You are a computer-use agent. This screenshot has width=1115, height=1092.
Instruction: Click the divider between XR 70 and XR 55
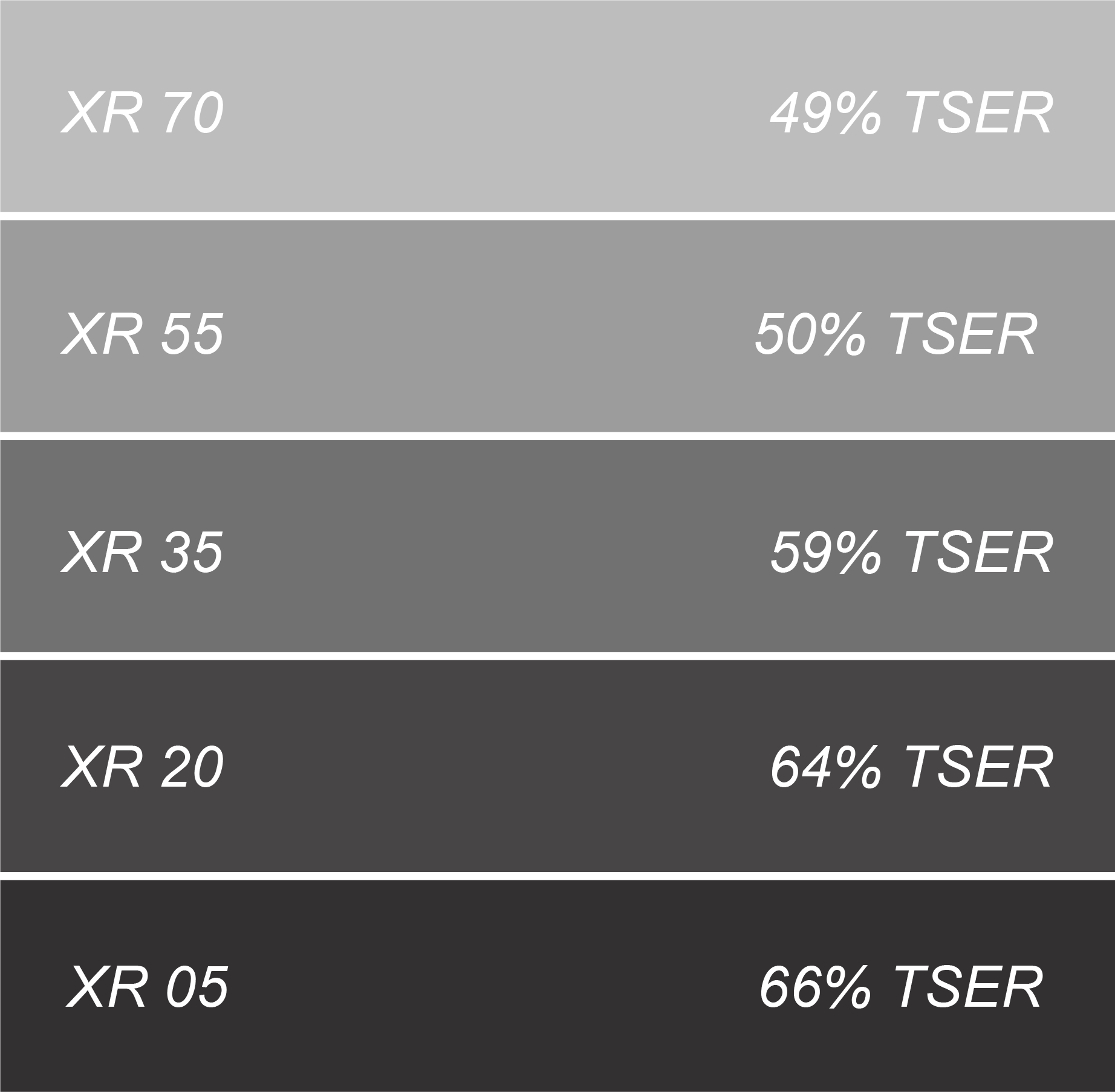point(557,216)
